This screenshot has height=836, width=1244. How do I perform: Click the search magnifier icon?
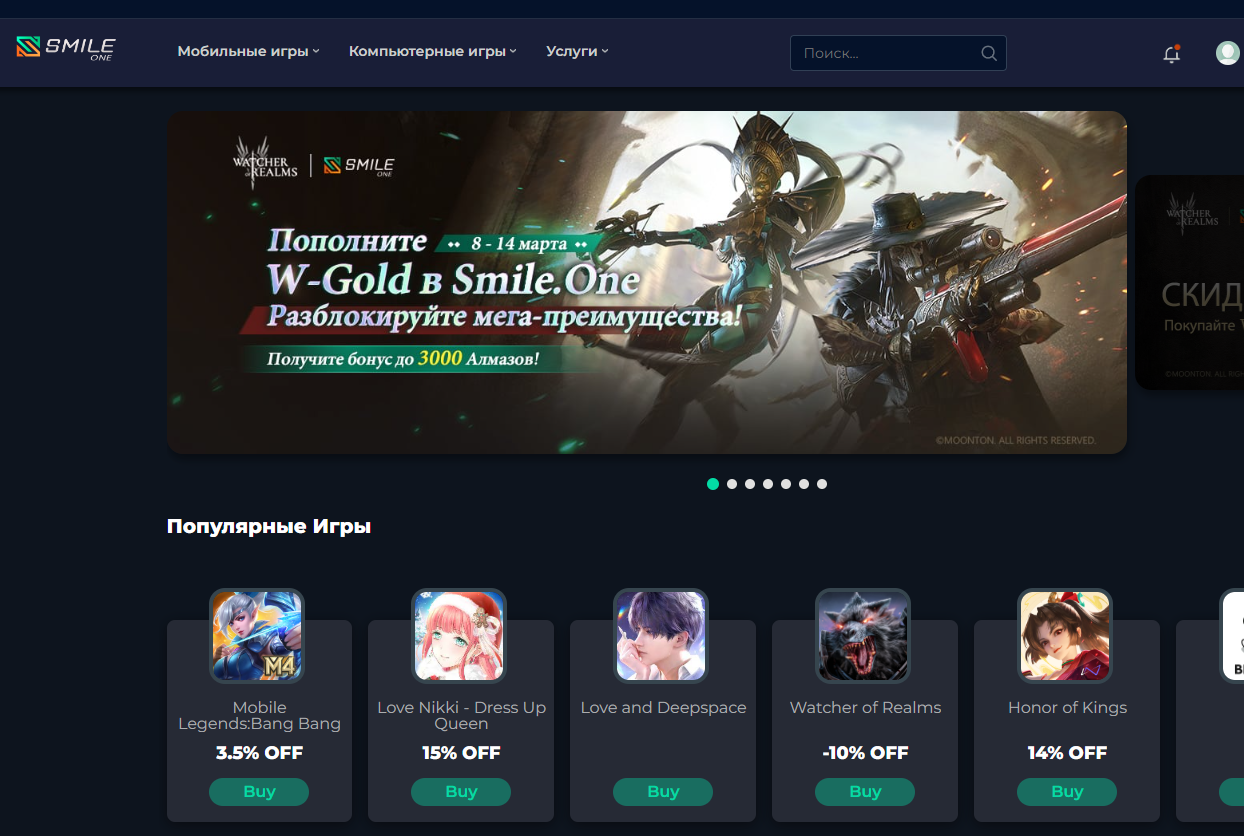click(x=988, y=53)
